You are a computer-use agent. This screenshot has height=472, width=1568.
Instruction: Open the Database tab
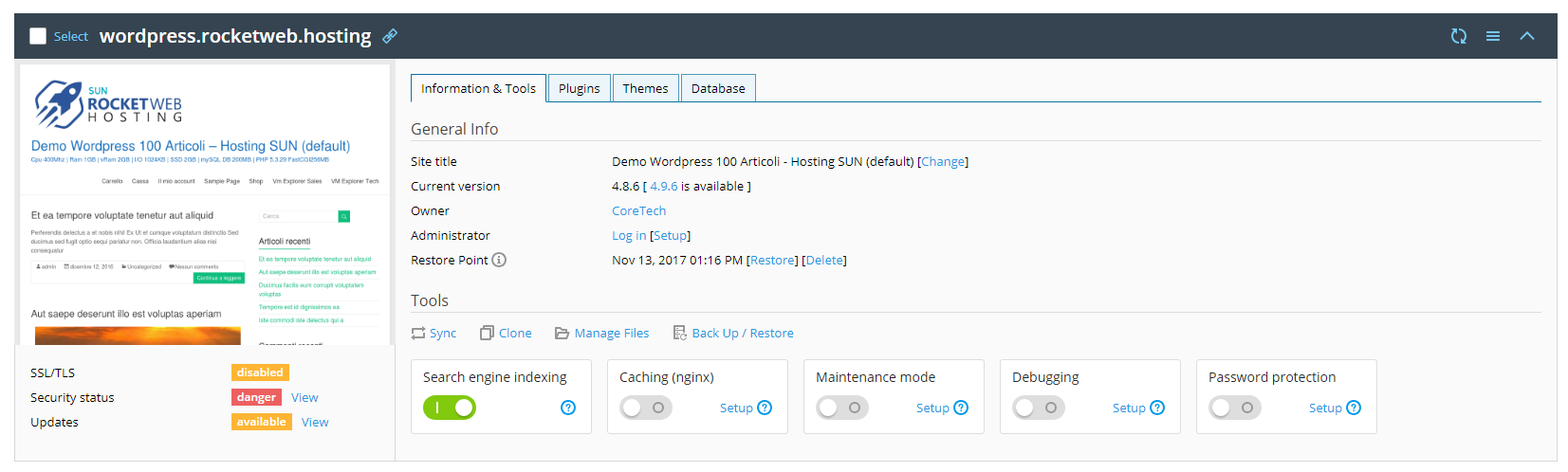(718, 88)
